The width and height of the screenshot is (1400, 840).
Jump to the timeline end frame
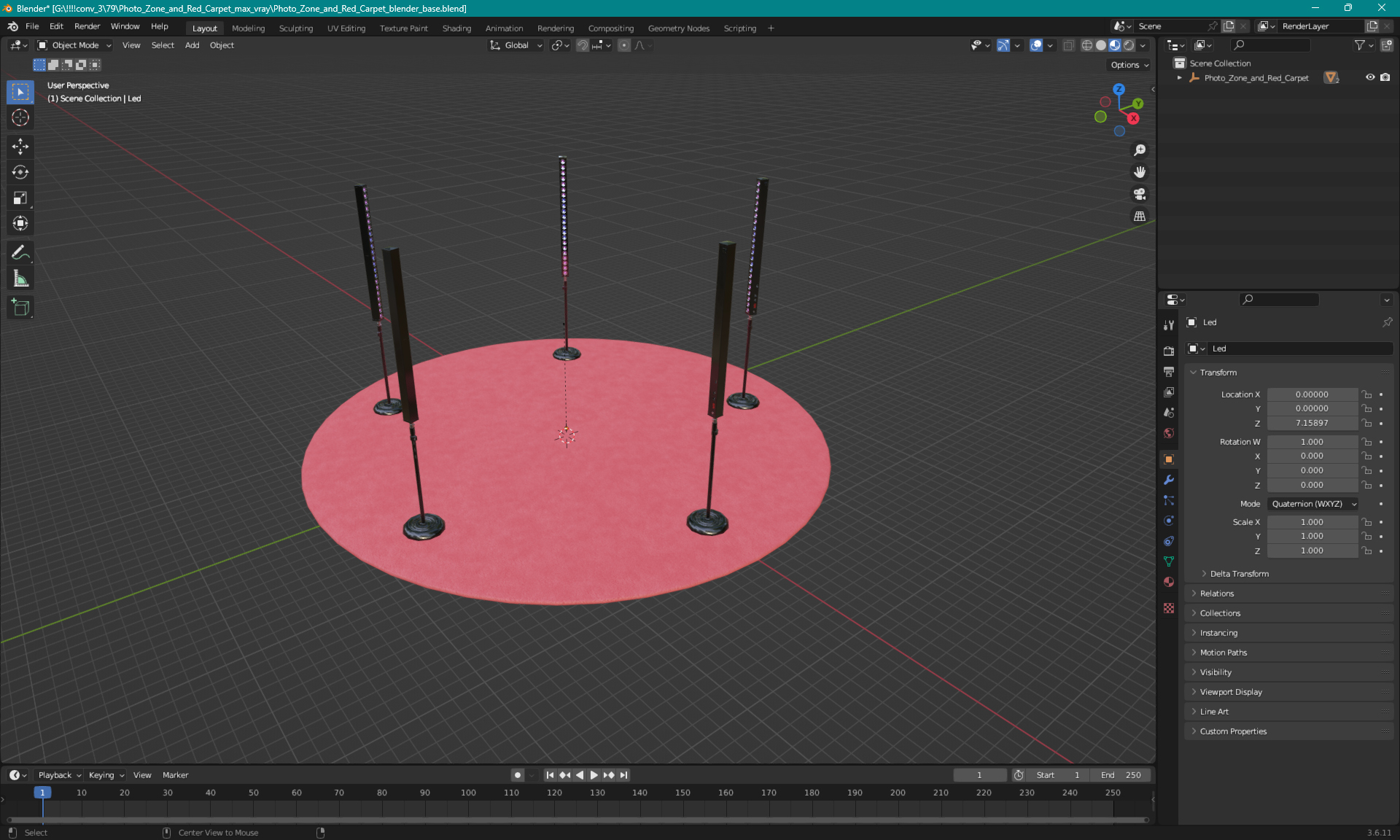pos(623,775)
